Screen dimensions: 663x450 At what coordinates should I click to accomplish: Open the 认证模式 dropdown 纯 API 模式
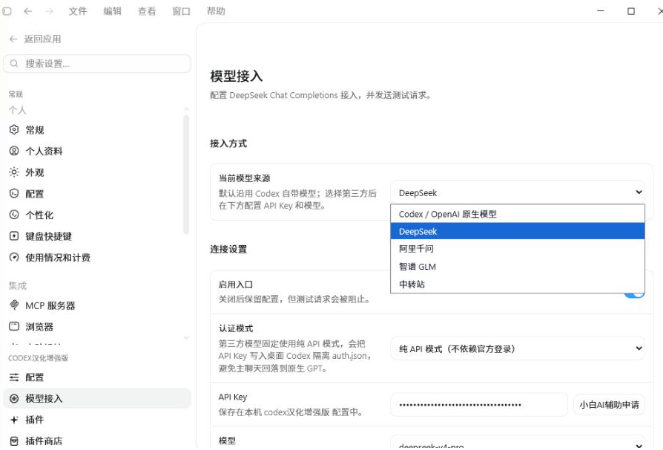coord(517,348)
